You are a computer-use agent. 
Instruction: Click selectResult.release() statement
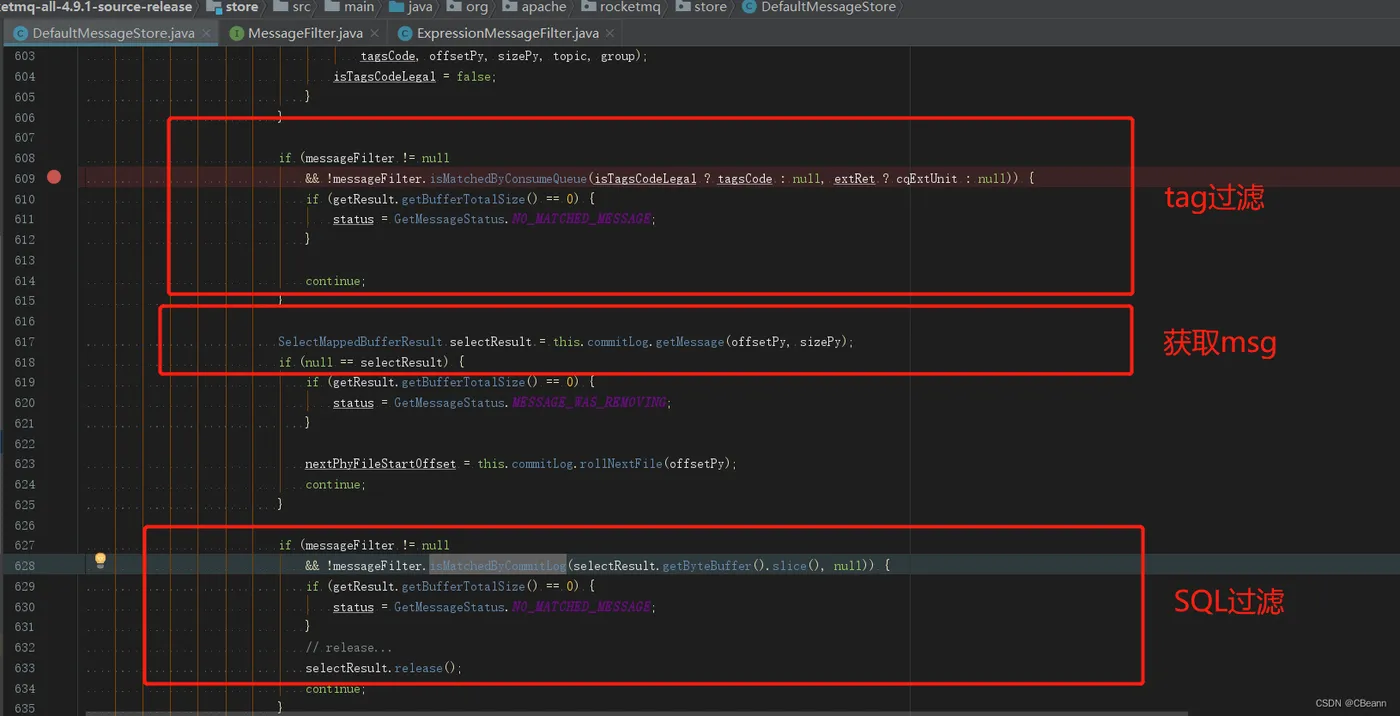(x=384, y=668)
